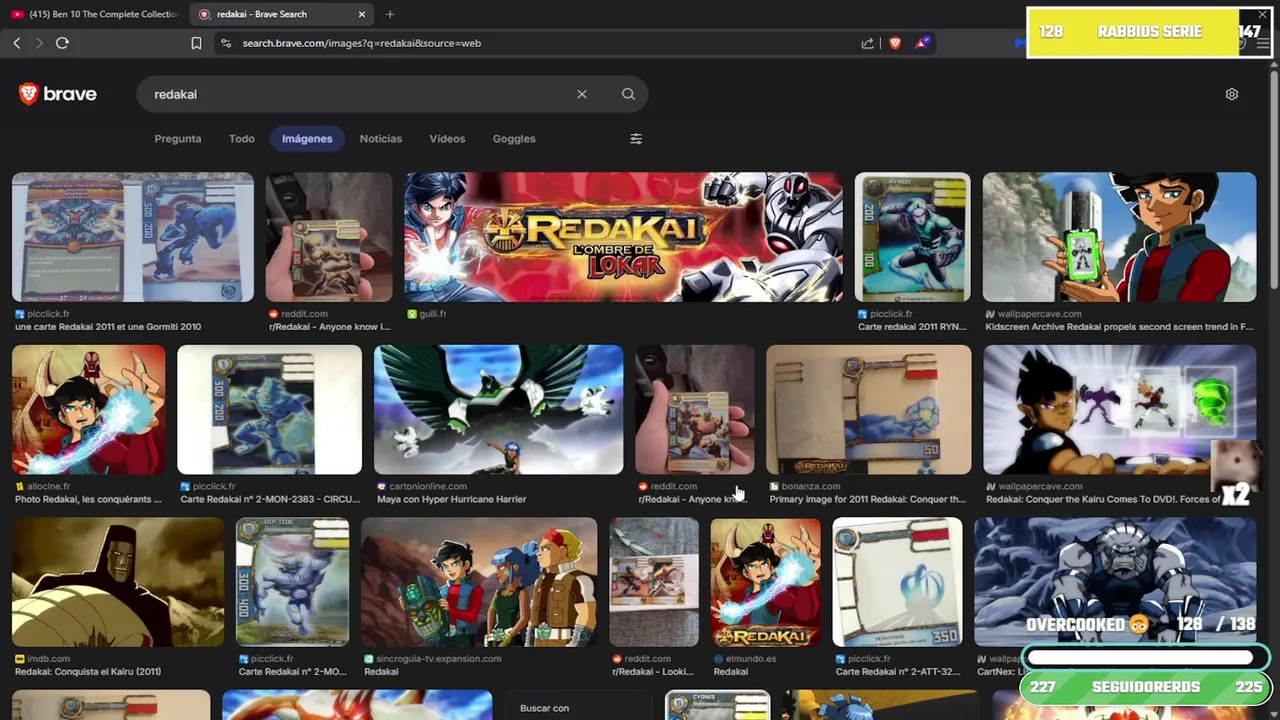The width and height of the screenshot is (1280, 720).
Task: Submit the search with the magnifier icon
Action: (x=628, y=94)
